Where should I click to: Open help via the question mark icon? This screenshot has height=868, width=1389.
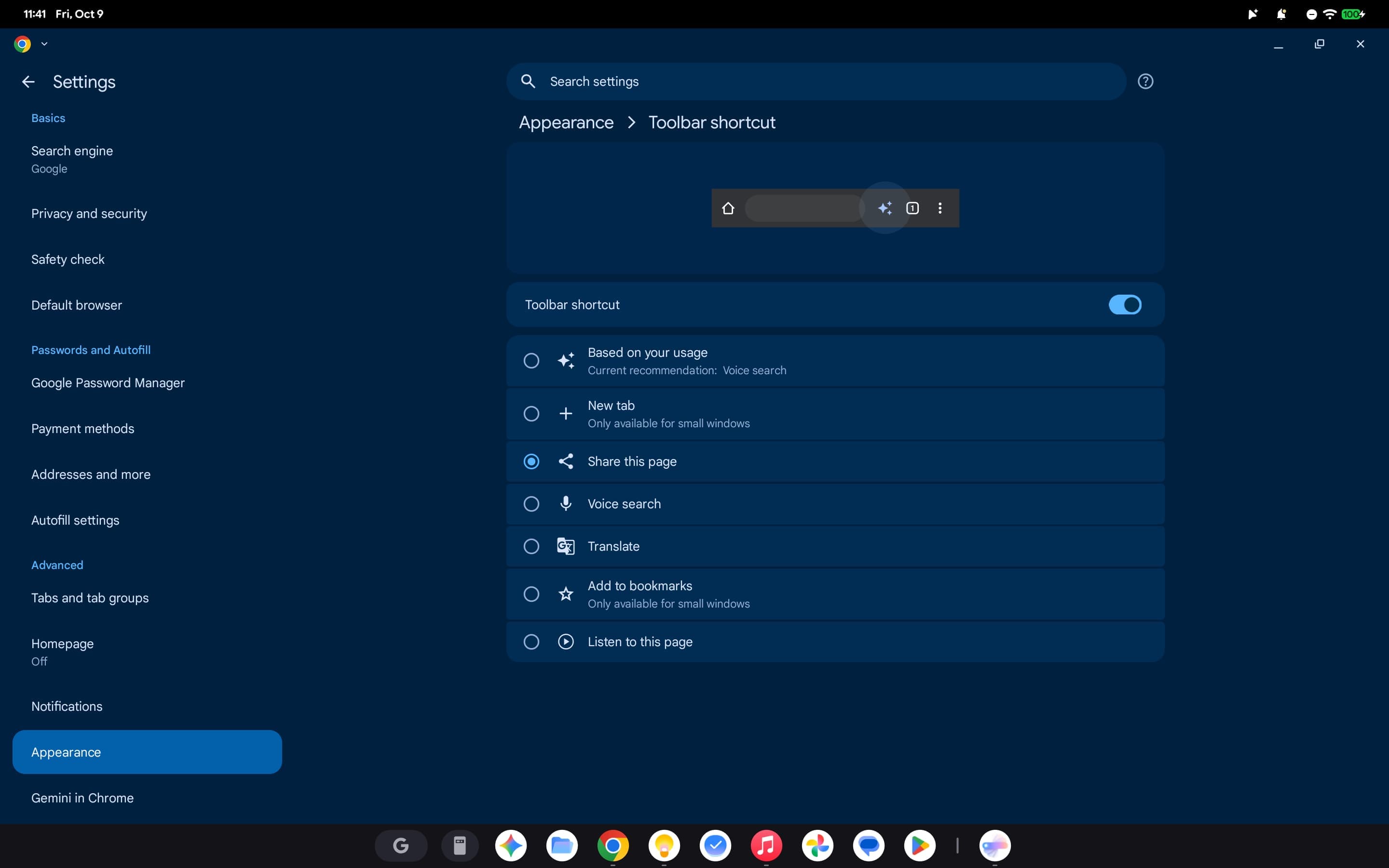1145,81
